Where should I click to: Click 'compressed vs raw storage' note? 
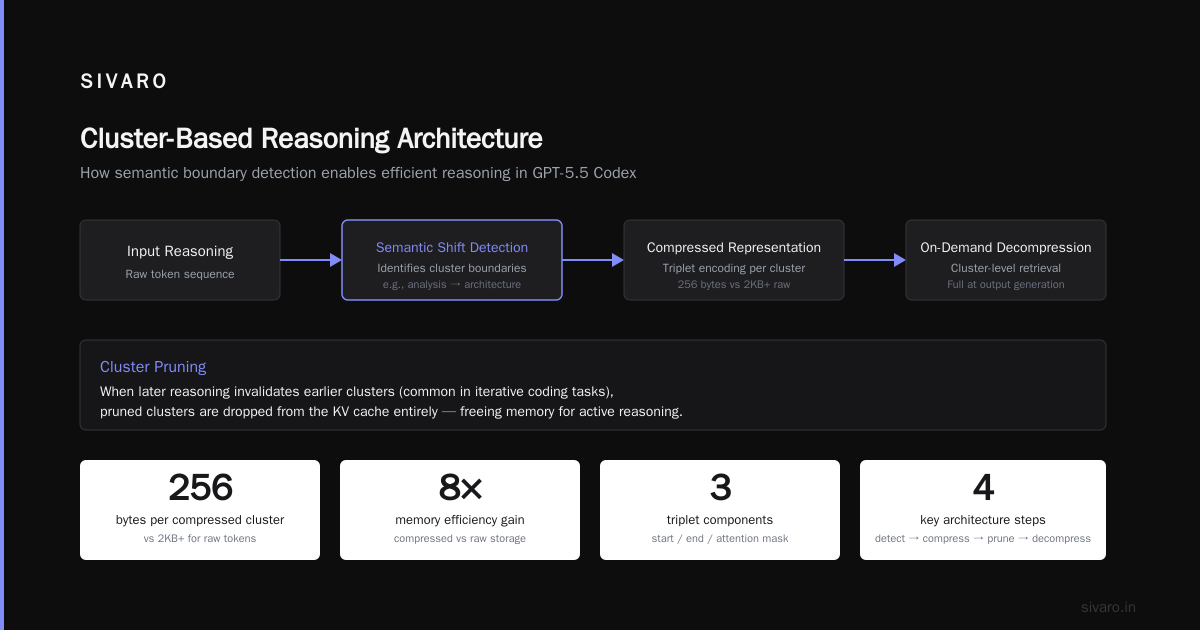click(460, 538)
